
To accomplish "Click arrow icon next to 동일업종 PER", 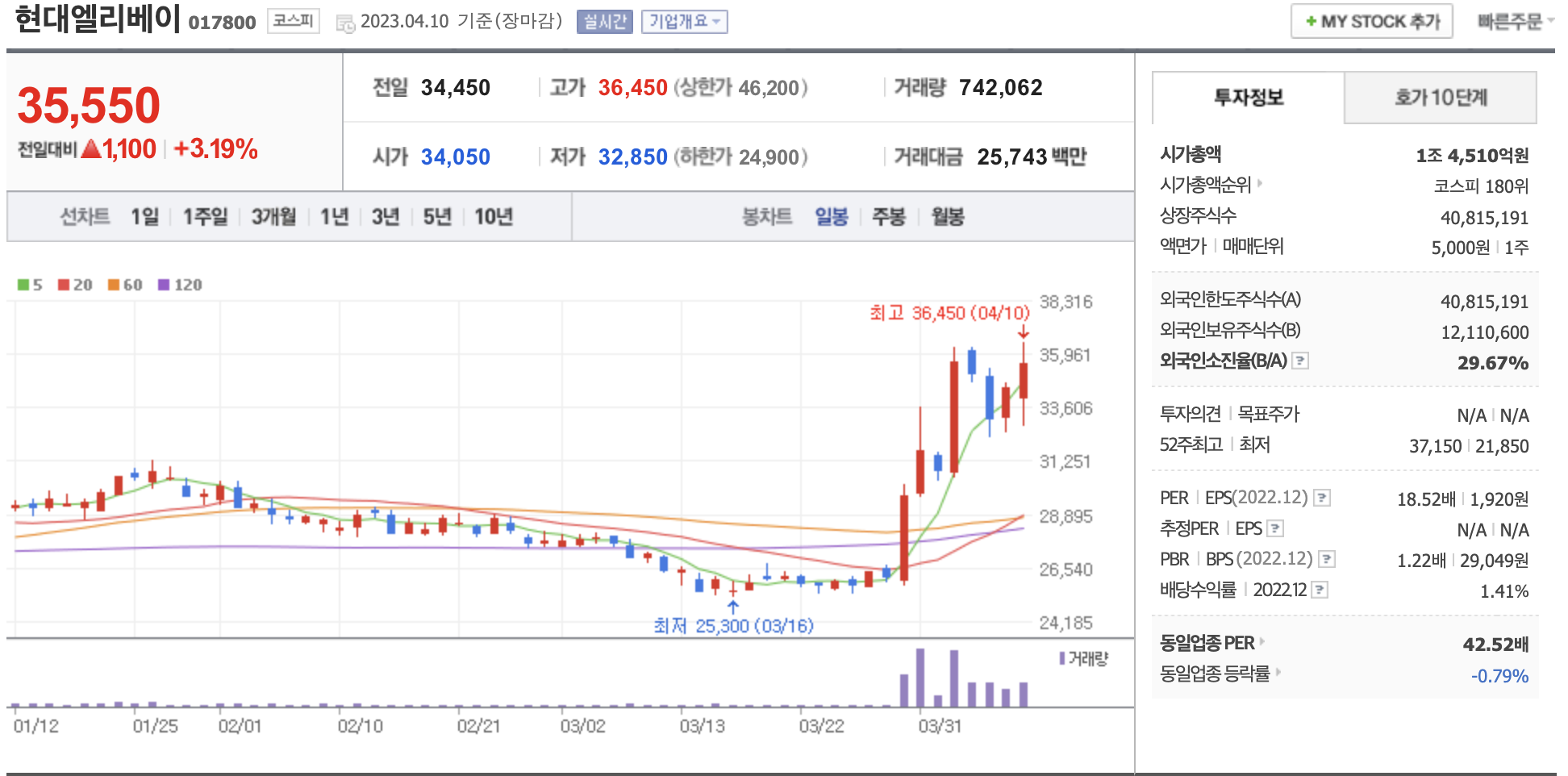I will coord(1262,642).
